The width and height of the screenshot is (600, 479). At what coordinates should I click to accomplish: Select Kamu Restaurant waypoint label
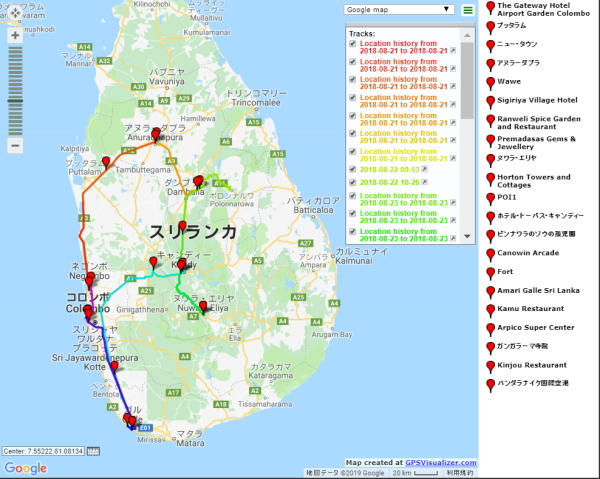[x=530, y=308]
